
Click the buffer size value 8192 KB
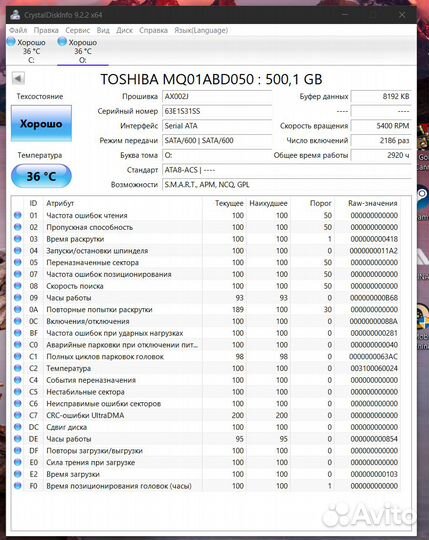point(381,96)
